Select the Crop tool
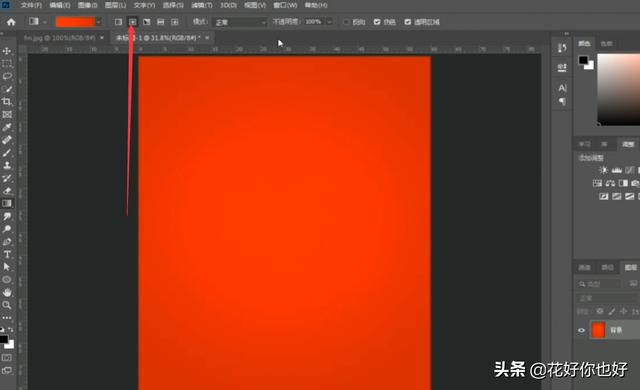The image size is (640, 390). 7,102
